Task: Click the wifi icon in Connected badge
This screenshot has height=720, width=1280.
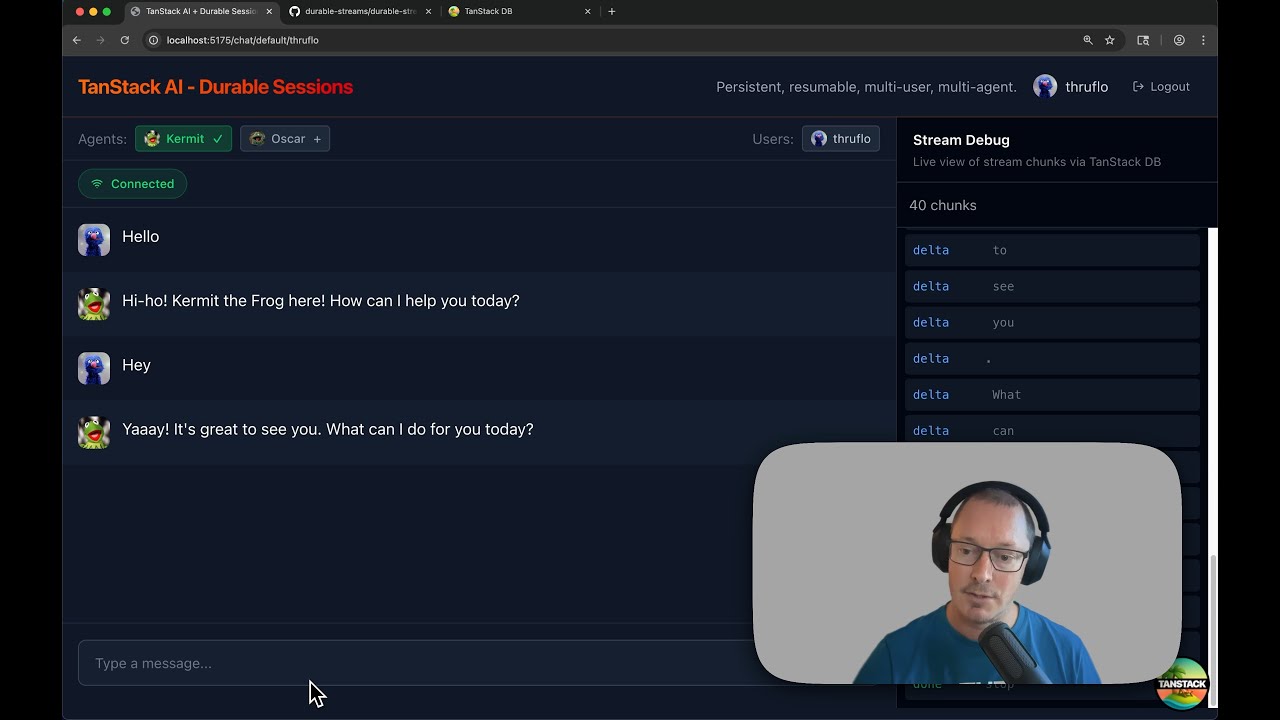Action: point(97,184)
